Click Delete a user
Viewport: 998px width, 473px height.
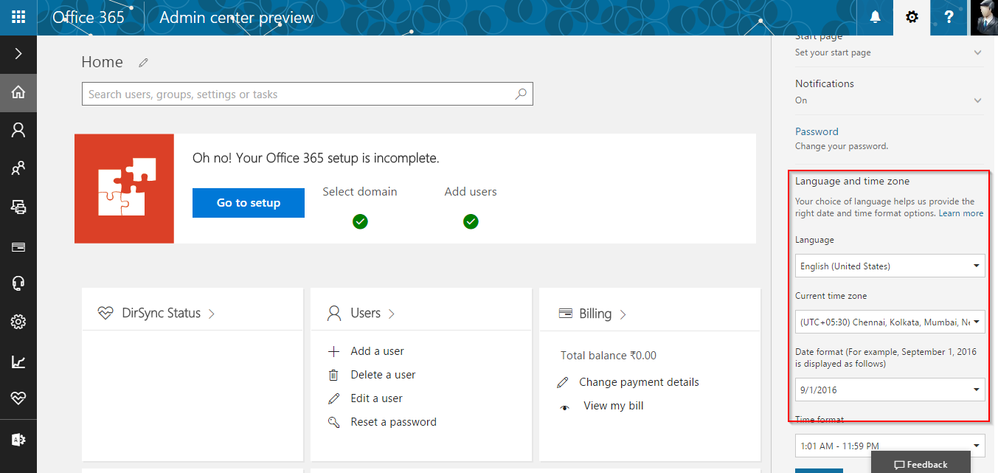[383, 375]
